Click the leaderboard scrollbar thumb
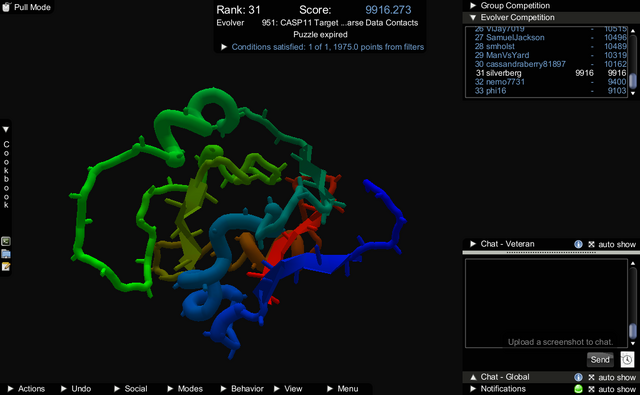Viewport: 640px width, 395px height. pyautogui.click(x=633, y=80)
